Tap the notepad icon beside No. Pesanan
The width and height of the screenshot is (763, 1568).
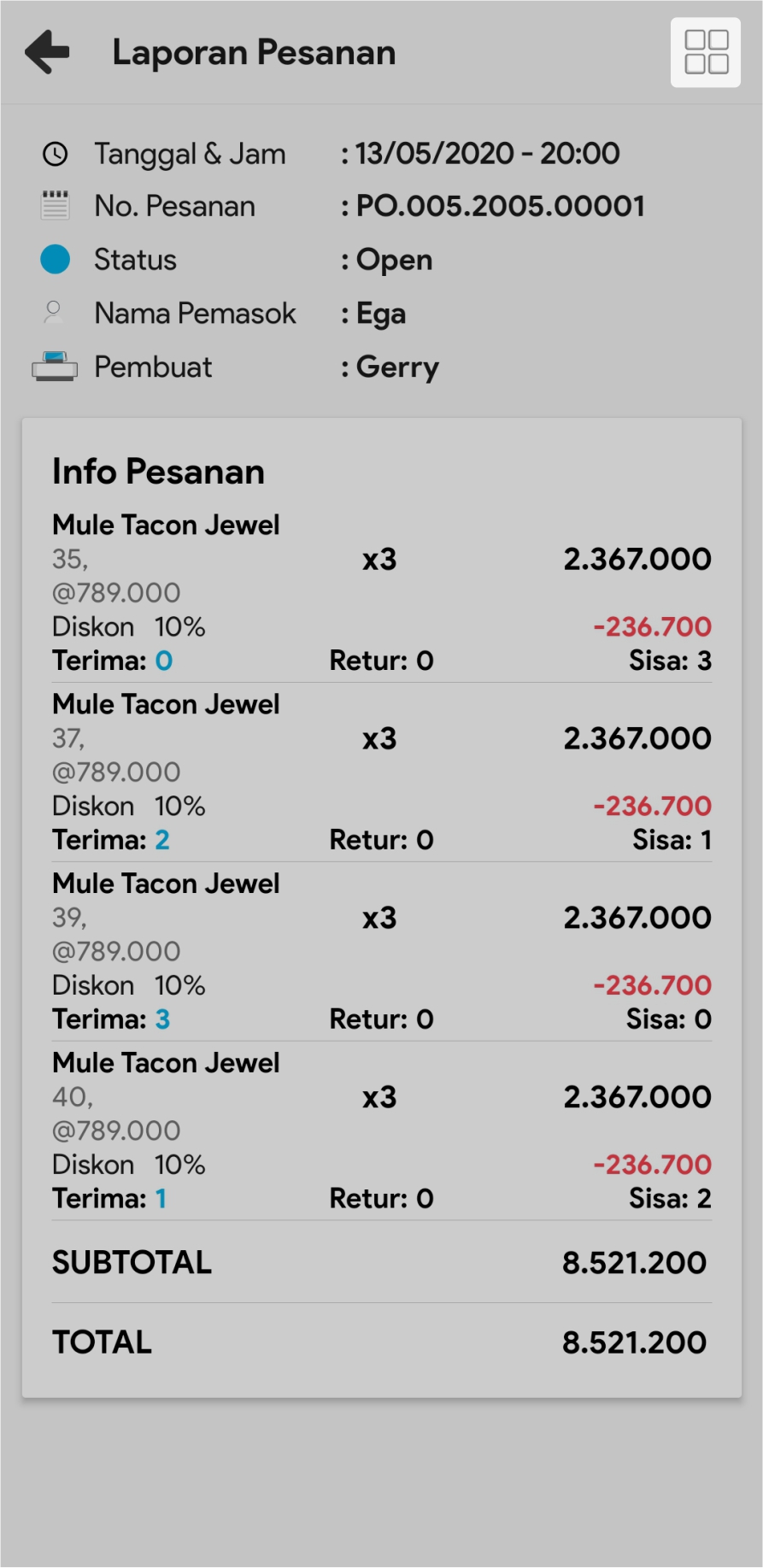pyautogui.click(x=56, y=206)
